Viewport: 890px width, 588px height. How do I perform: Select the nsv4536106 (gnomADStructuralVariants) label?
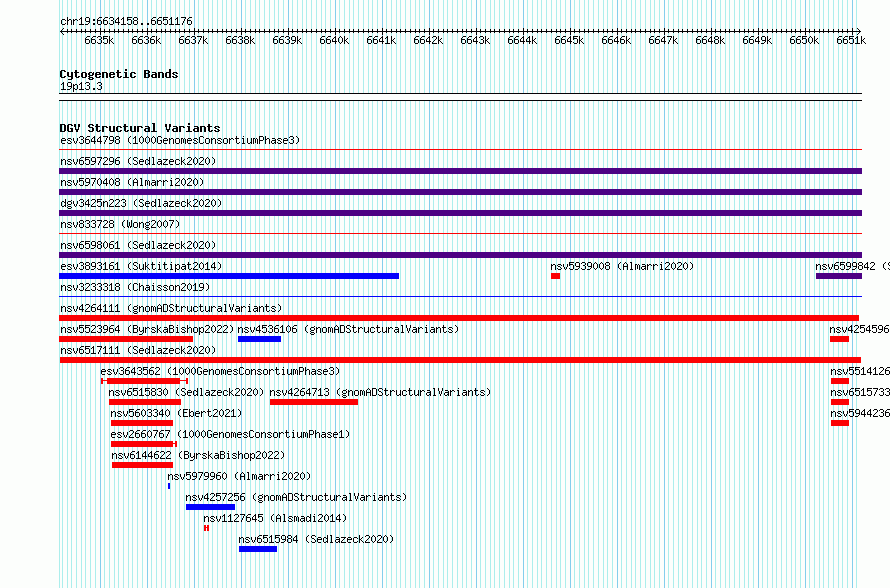tap(348, 329)
